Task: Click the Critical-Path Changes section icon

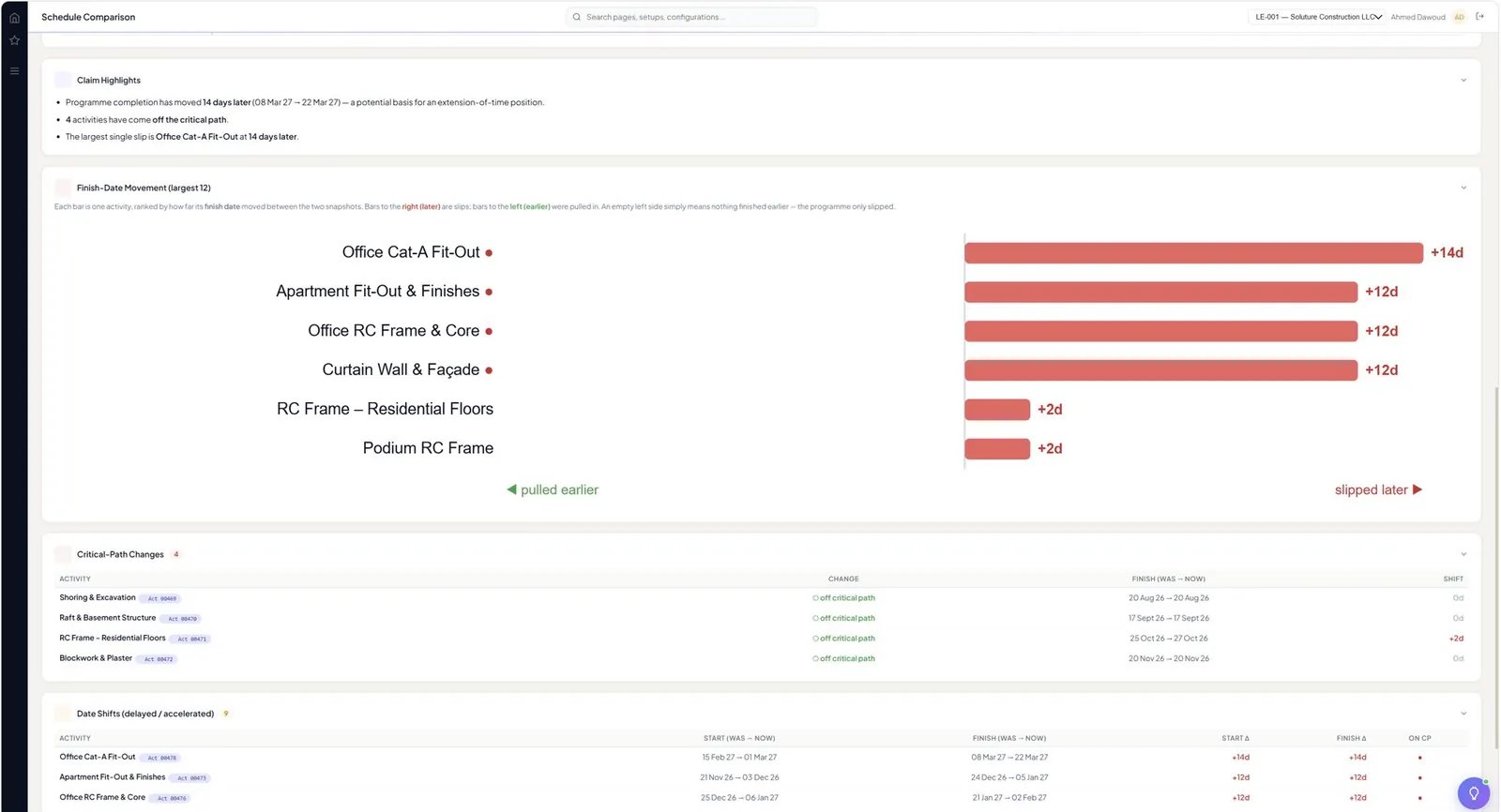Action: [63, 554]
